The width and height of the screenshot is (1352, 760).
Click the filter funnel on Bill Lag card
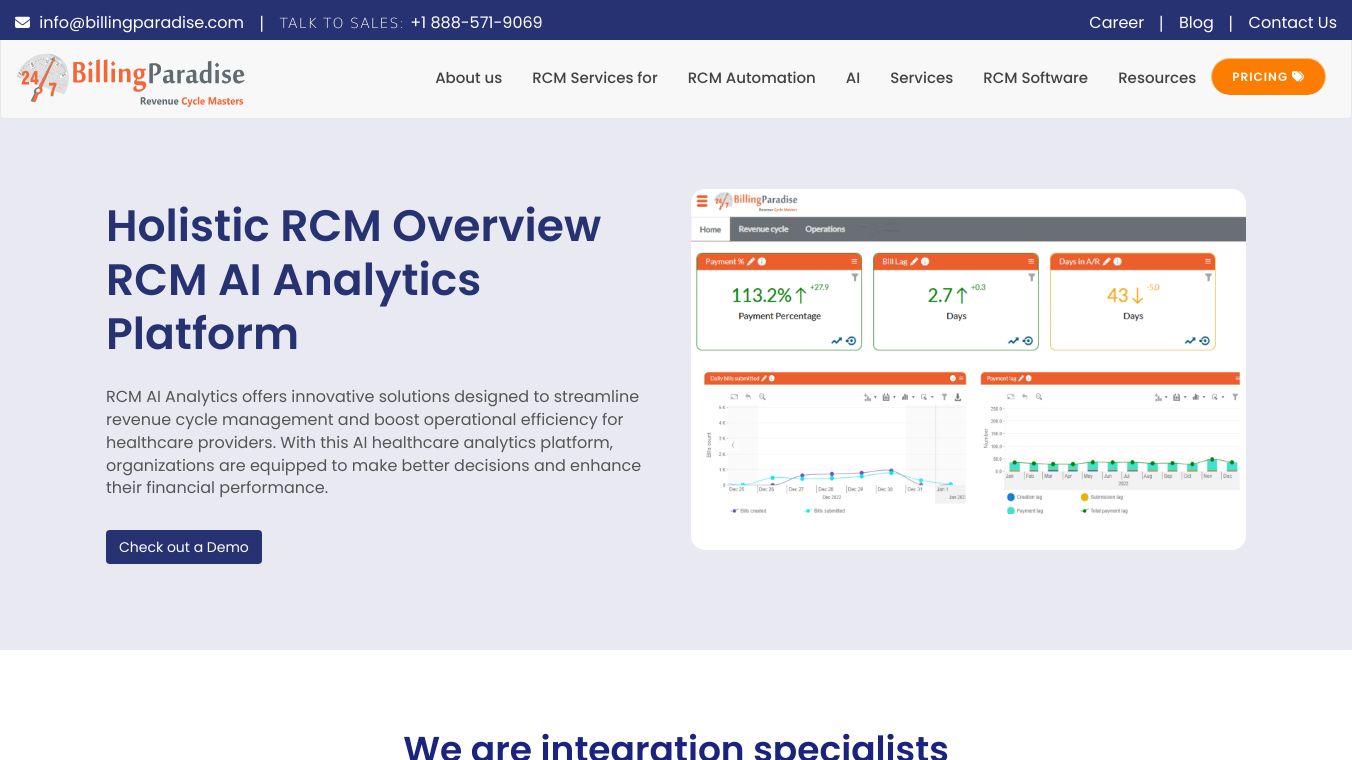[x=1032, y=277]
